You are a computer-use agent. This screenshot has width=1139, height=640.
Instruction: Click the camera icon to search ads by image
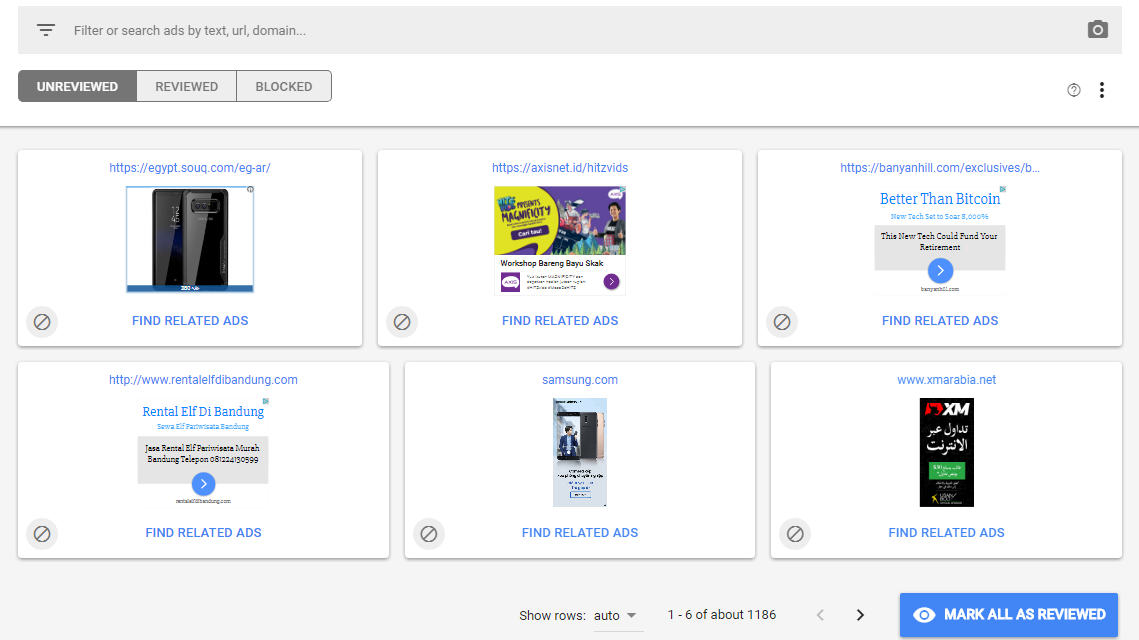[x=1097, y=29]
